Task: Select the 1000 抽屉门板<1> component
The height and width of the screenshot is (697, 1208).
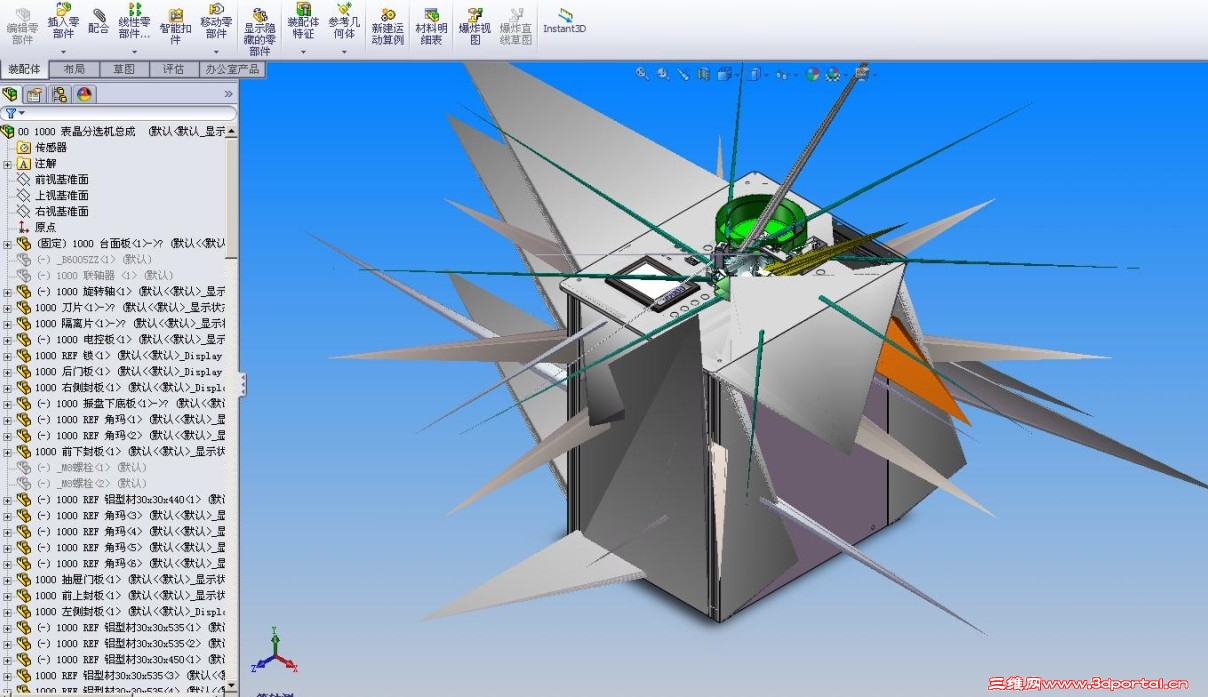Action: 121,579
